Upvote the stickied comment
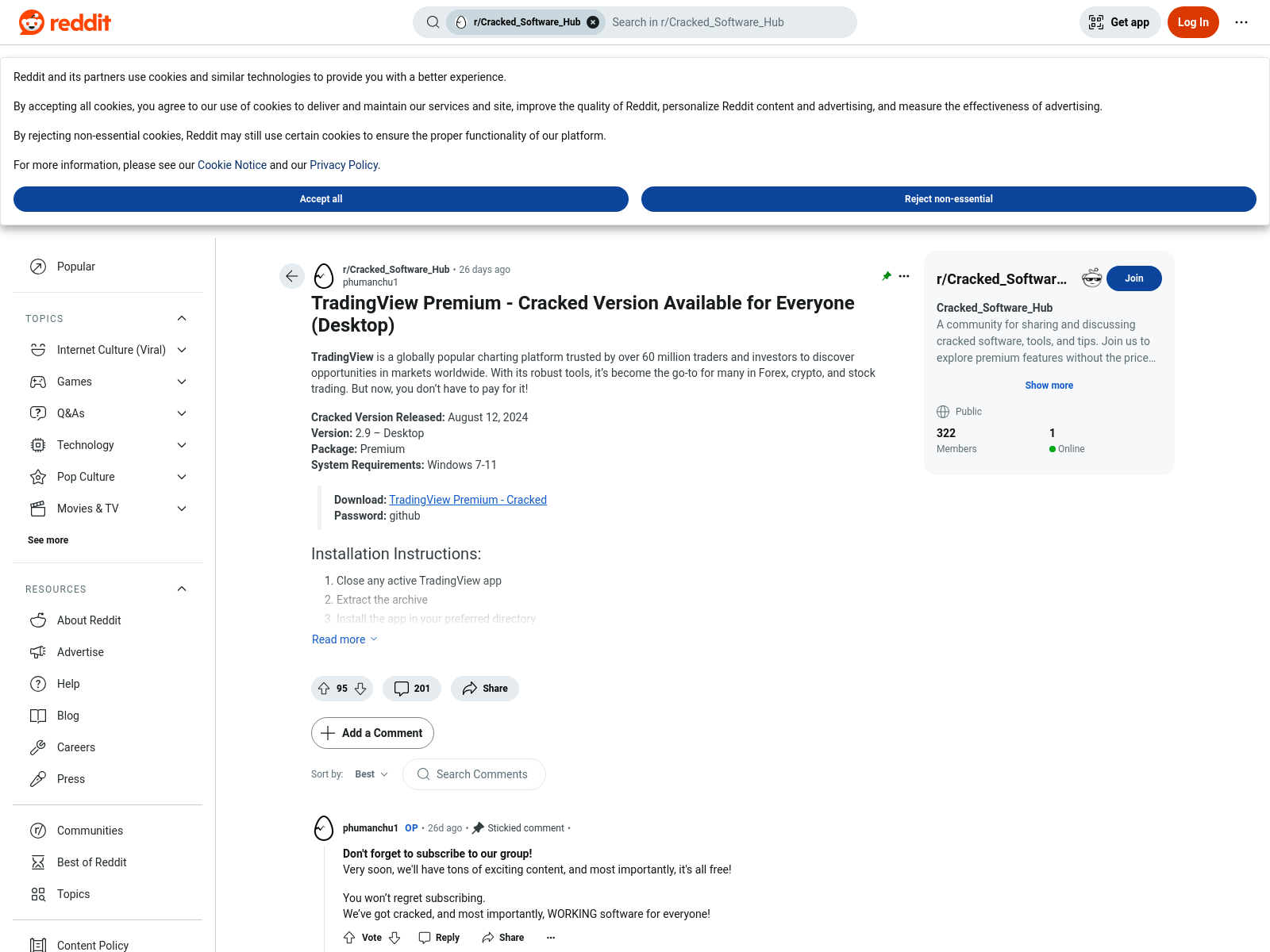Image resolution: width=1270 pixels, height=952 pixels. pos(349,938)
